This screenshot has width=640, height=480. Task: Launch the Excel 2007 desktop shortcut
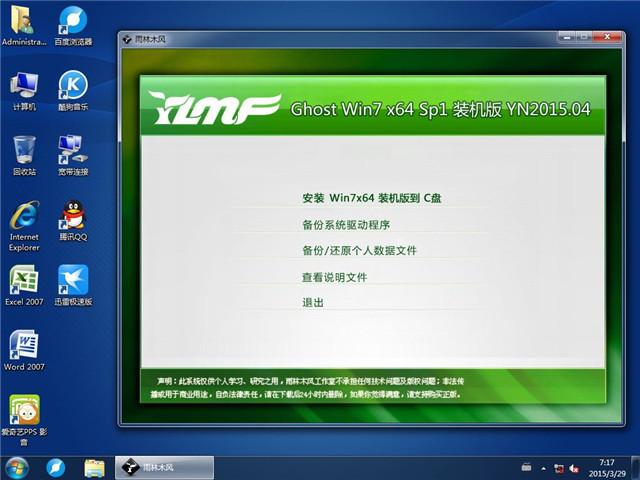(x=24, y=286)
